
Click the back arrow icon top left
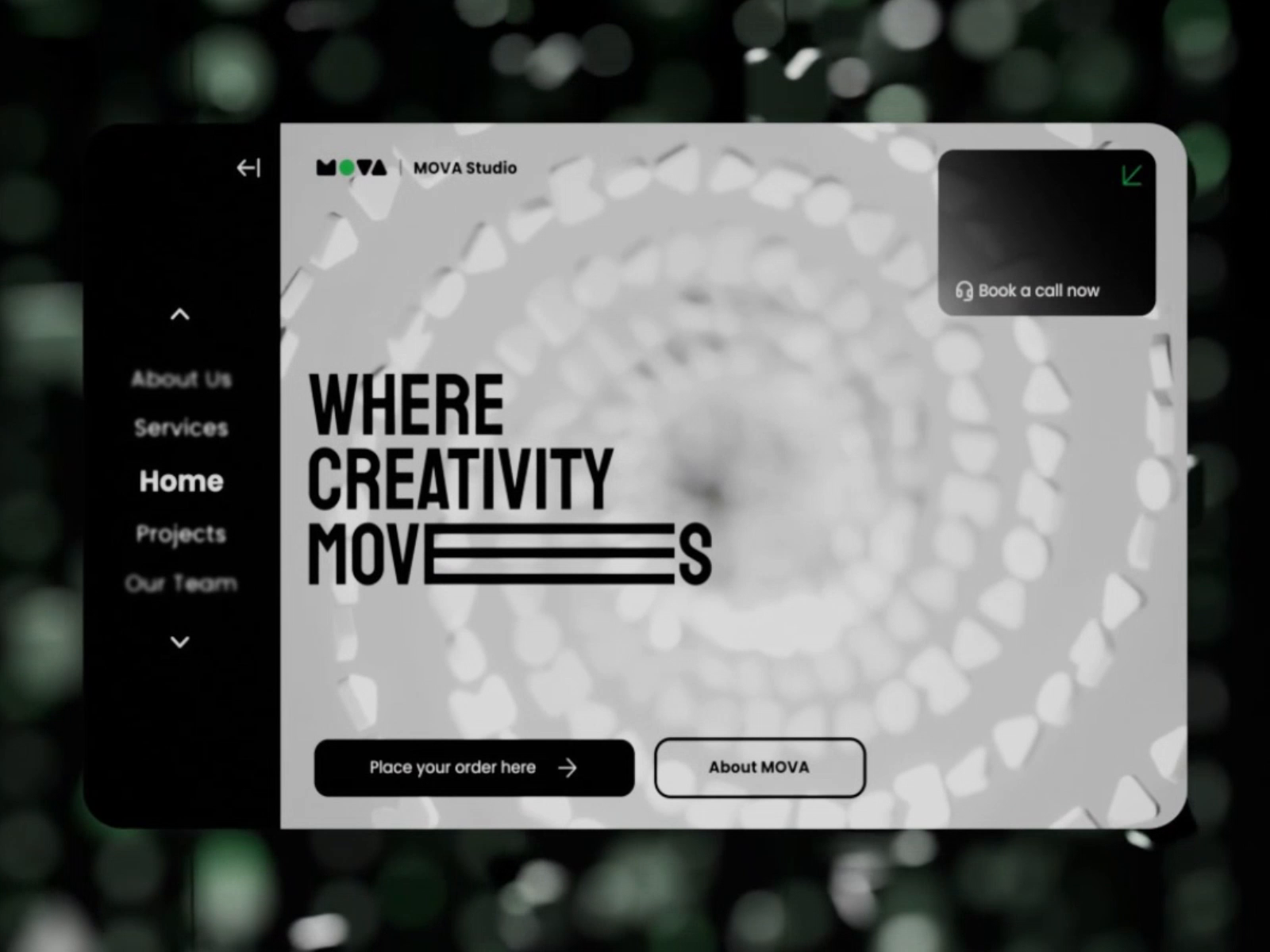[248, 167]
